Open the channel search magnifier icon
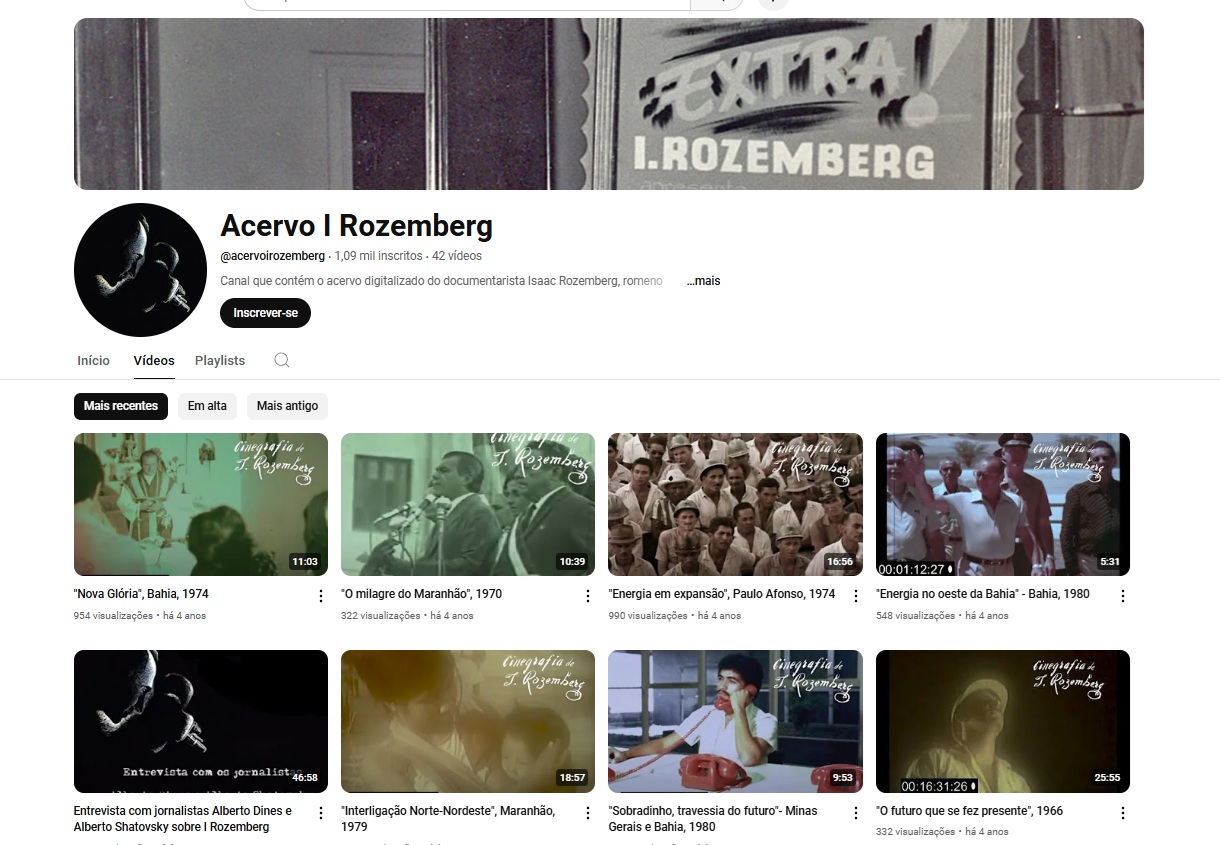This screenshot has width=1220, height=845. tap(282, 360)
